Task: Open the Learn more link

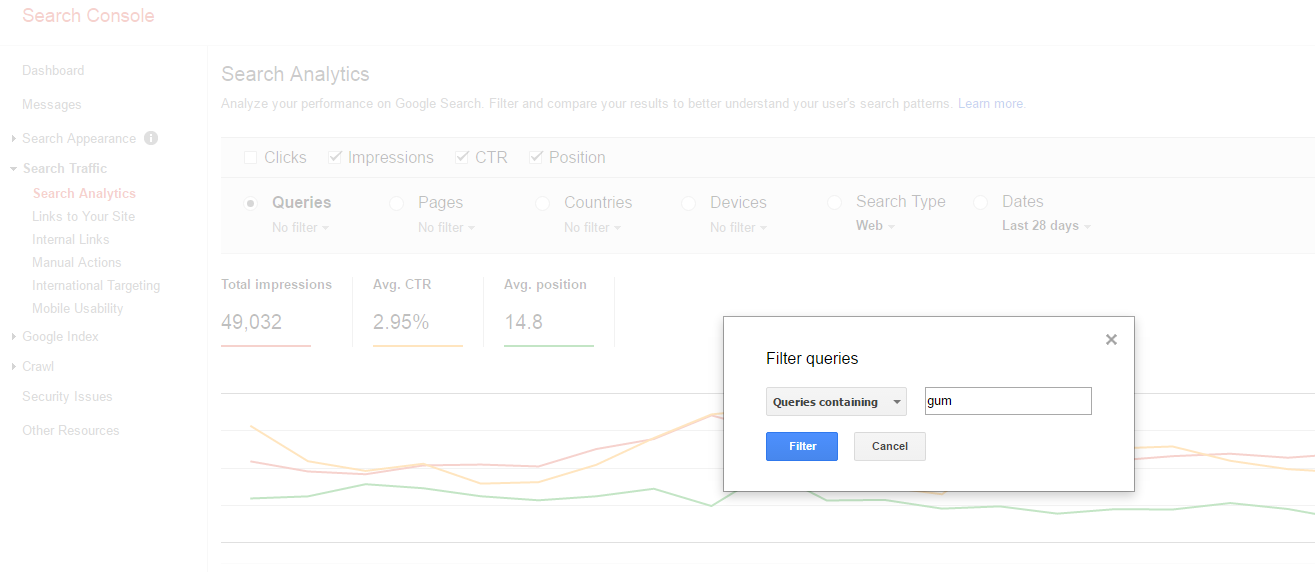Action: click(x=991, y=104)
